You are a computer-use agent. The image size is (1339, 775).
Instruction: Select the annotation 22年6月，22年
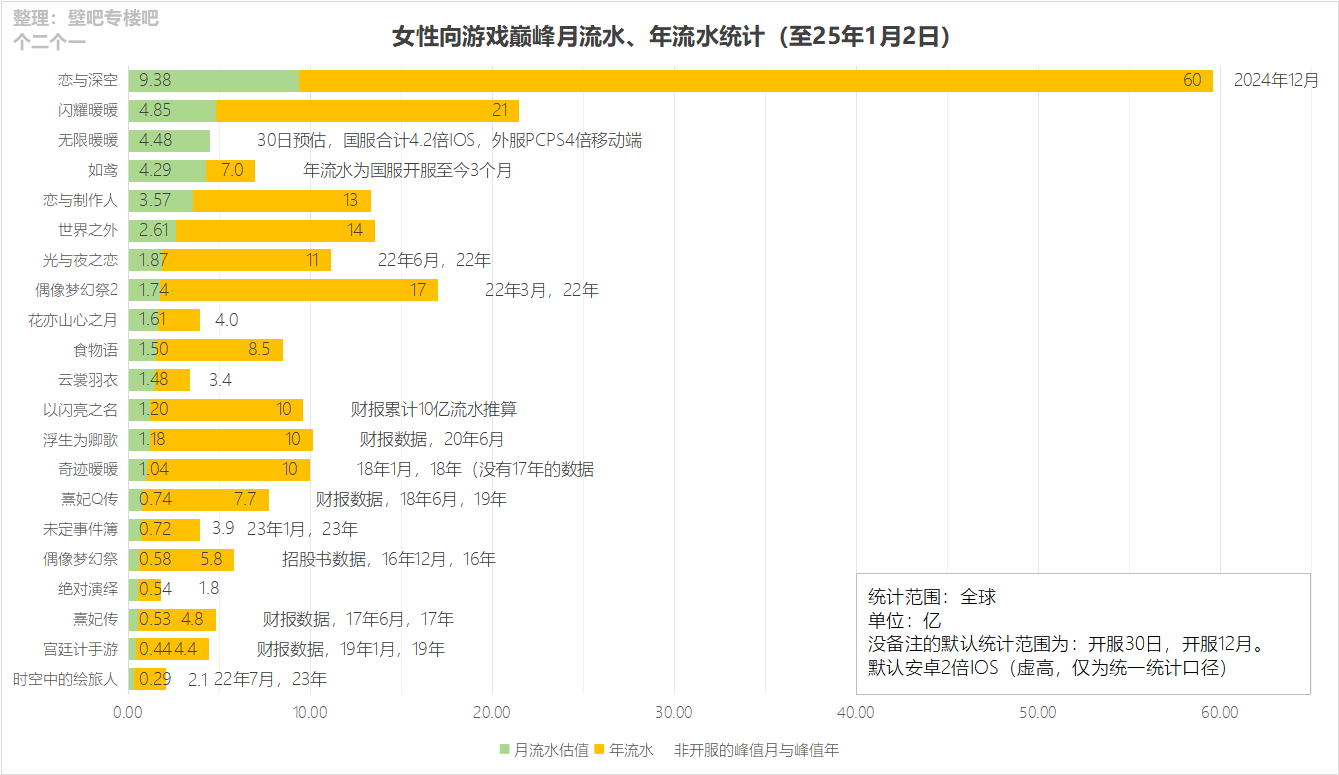tap(434, 261)
